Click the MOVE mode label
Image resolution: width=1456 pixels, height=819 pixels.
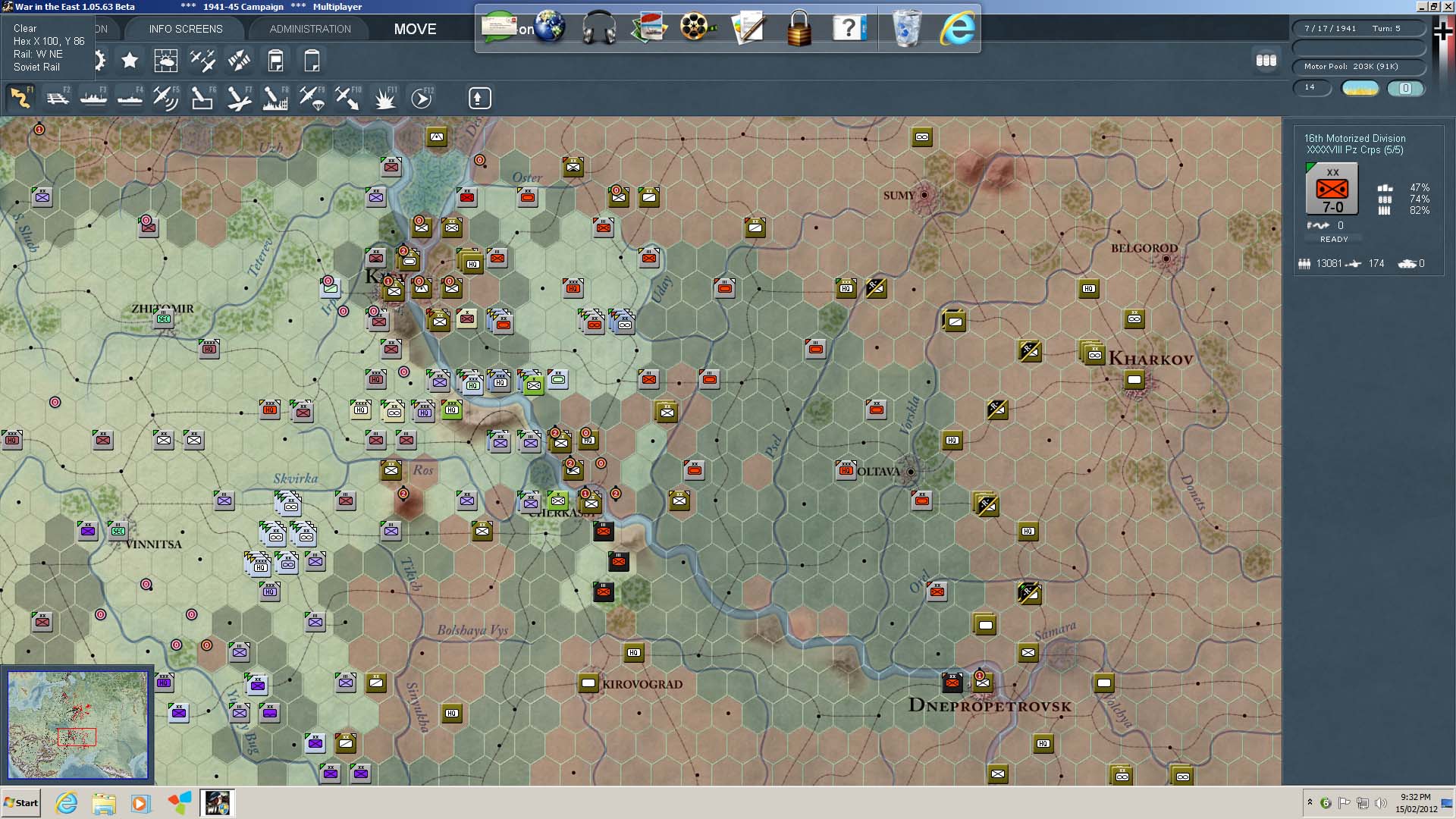415,29
